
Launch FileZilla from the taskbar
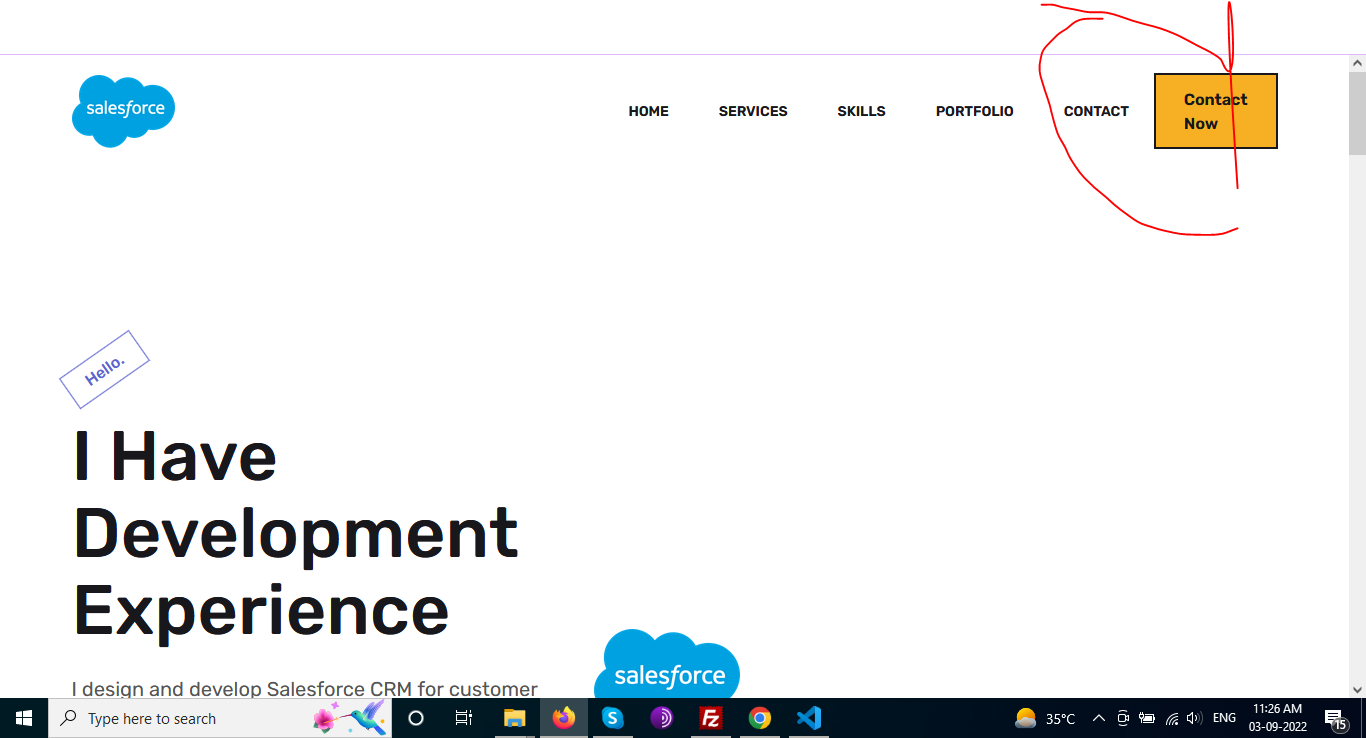click(711, 718)
